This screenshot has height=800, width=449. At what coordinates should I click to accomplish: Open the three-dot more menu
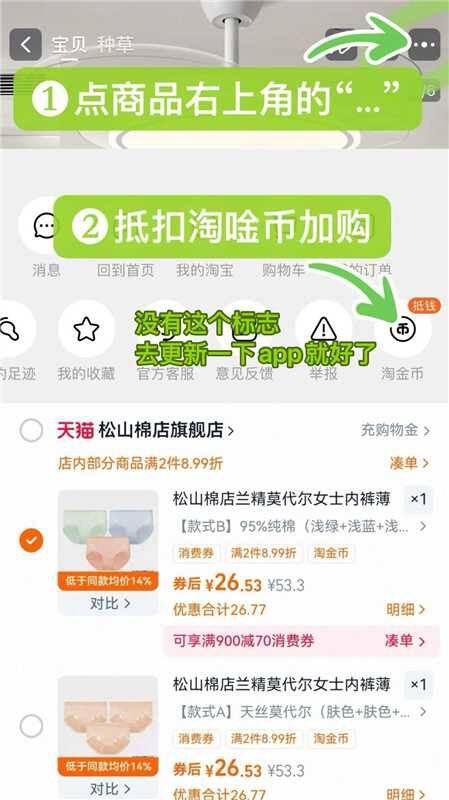[424, 45]
